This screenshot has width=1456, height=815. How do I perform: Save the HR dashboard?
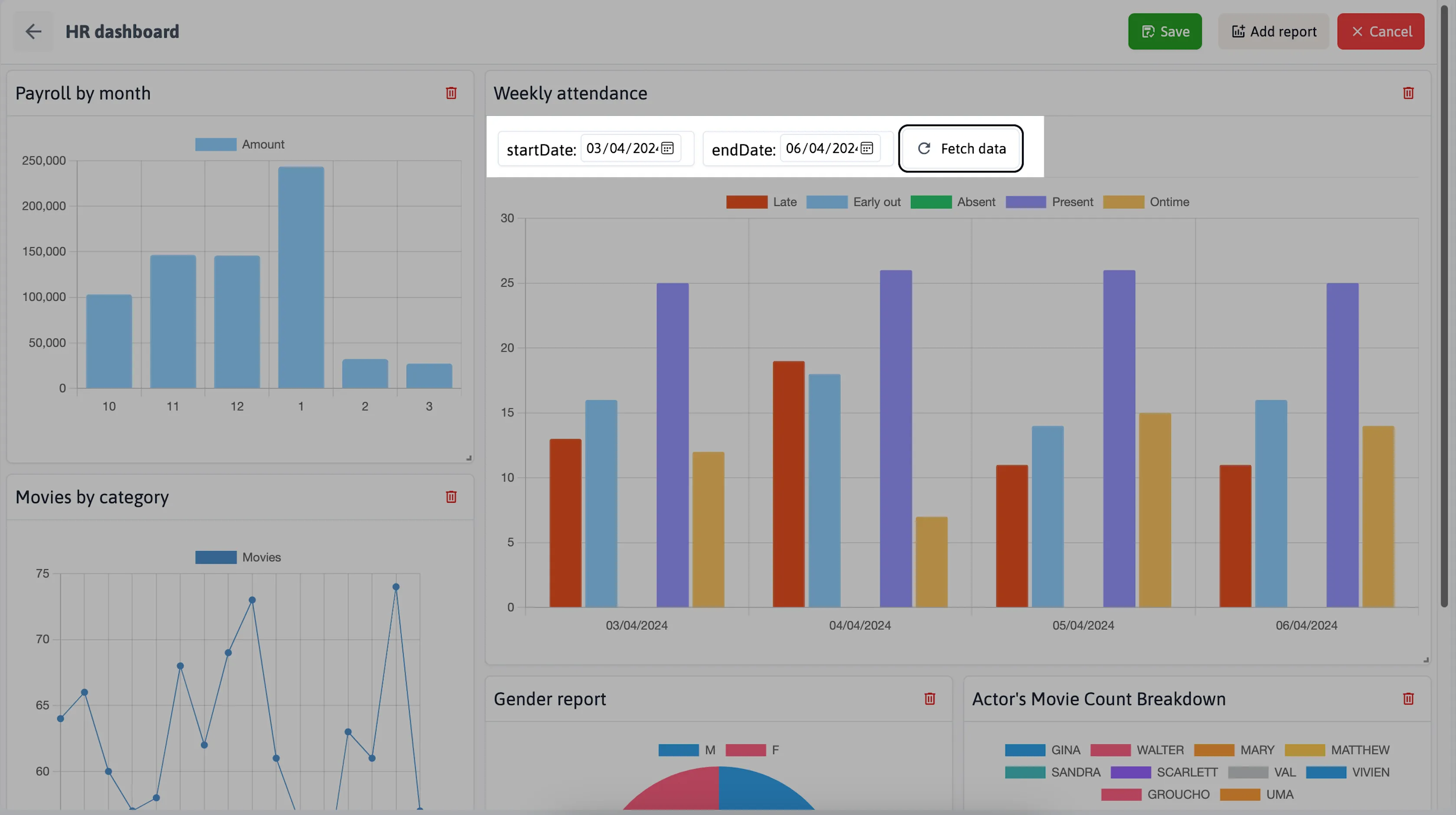(x=1165, y=32)
